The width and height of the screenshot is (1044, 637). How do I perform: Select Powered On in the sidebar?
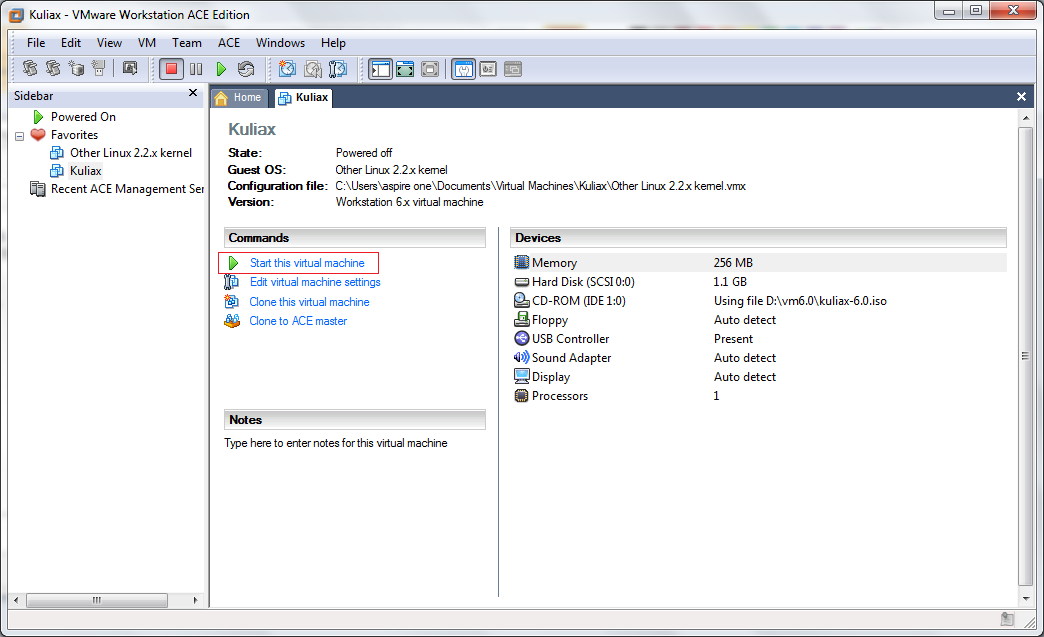[83, 116]
